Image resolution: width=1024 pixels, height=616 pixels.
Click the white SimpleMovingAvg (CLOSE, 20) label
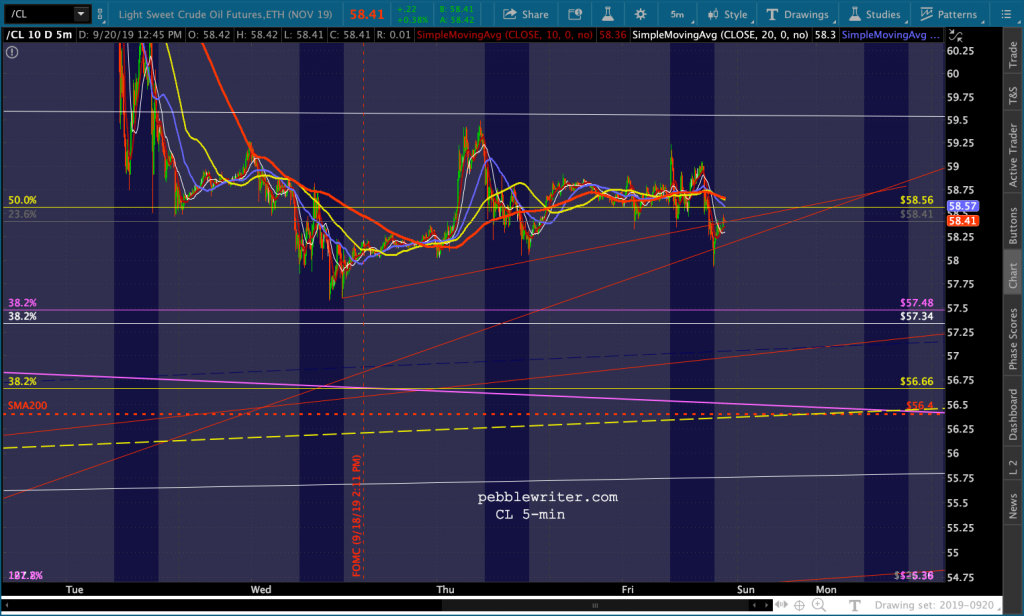tap(720, 35)
